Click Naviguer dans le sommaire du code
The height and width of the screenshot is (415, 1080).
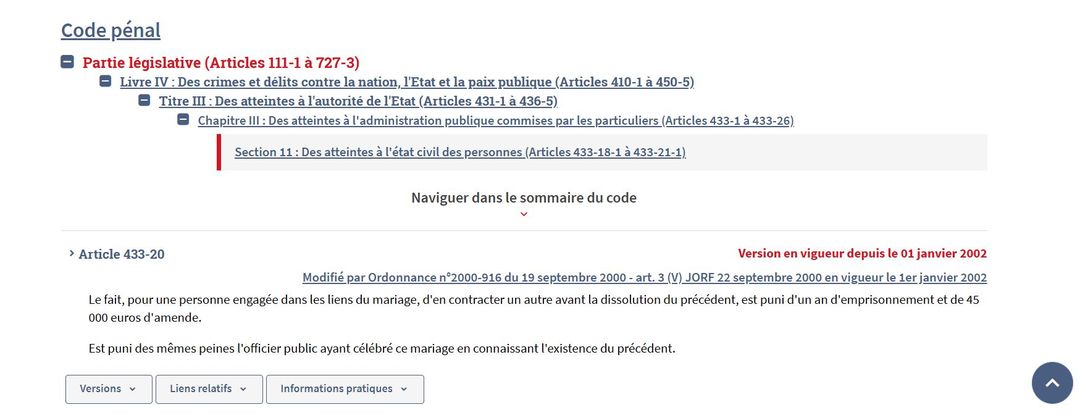(523, 197)
